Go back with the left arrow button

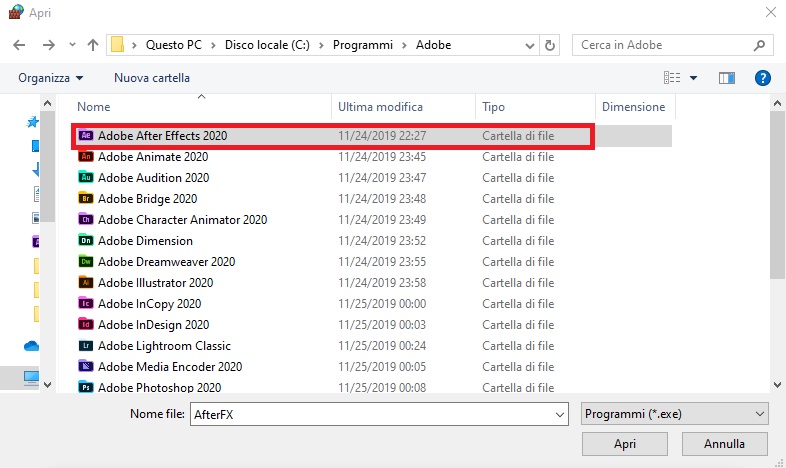(x=19, y=45)
